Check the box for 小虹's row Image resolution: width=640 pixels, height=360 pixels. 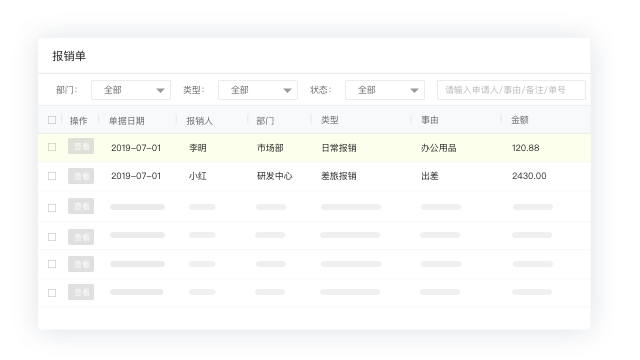coord(52,176)
